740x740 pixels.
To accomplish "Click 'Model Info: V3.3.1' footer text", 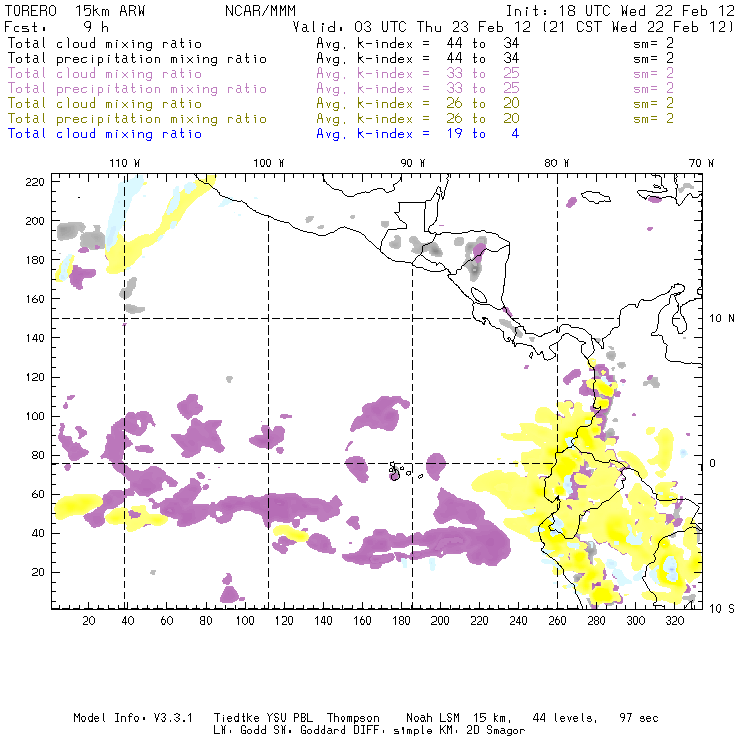I will click(133, 718).
